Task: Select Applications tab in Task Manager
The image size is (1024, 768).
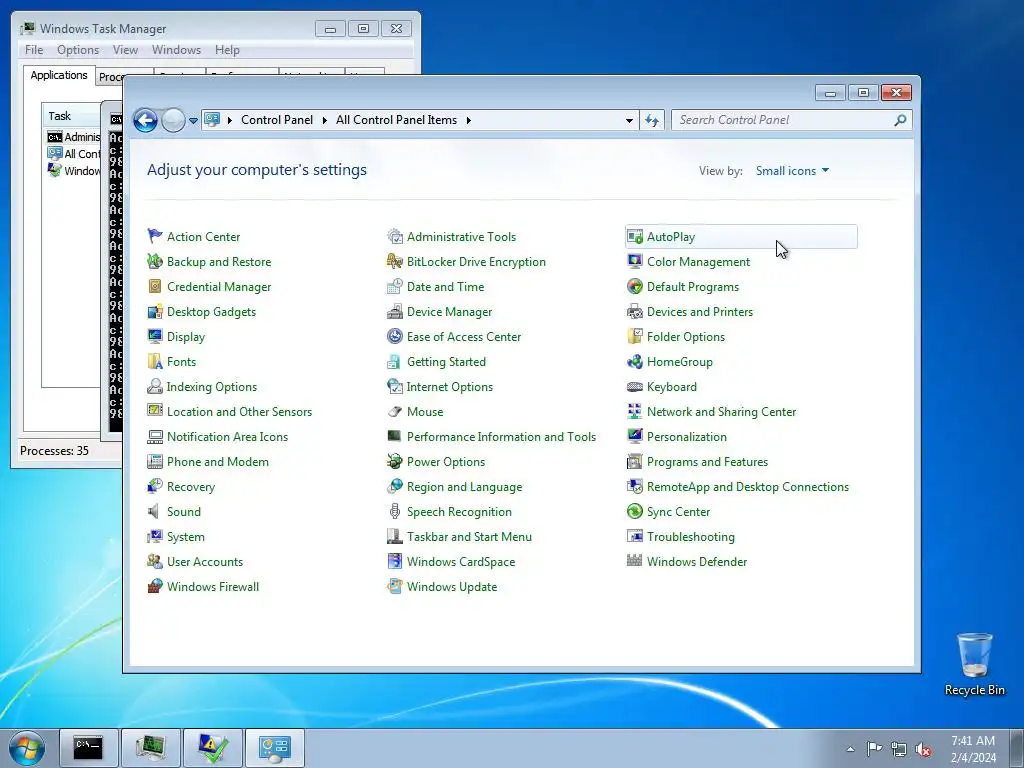Action: coord(59,75)
